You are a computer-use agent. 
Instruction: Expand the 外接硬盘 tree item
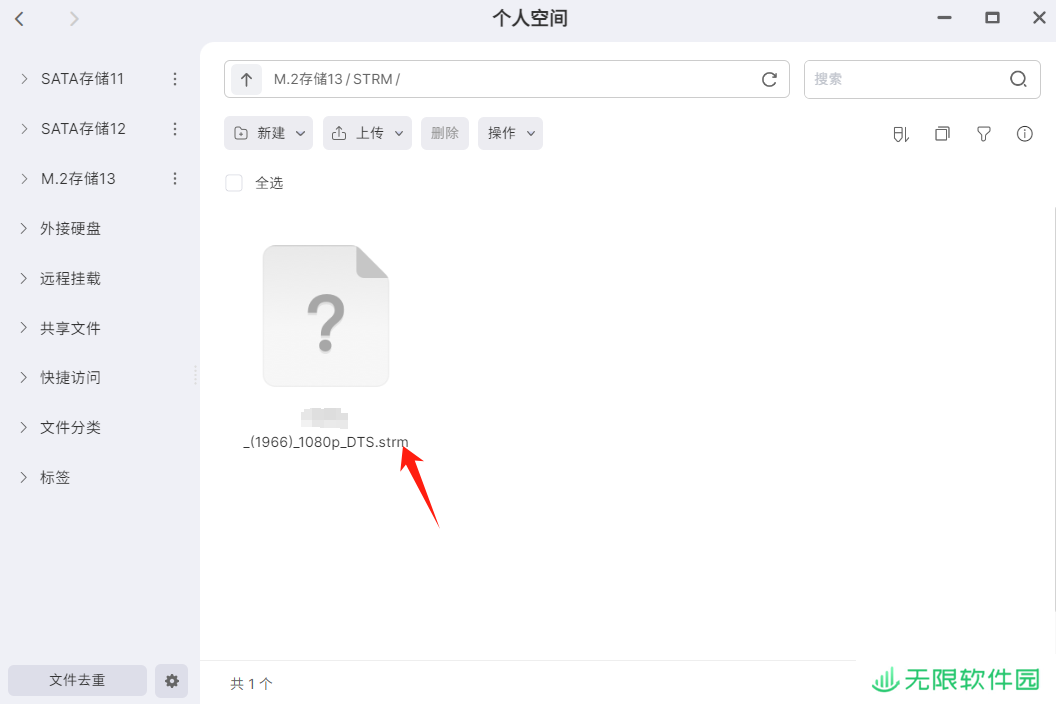(x=24, y=228)
